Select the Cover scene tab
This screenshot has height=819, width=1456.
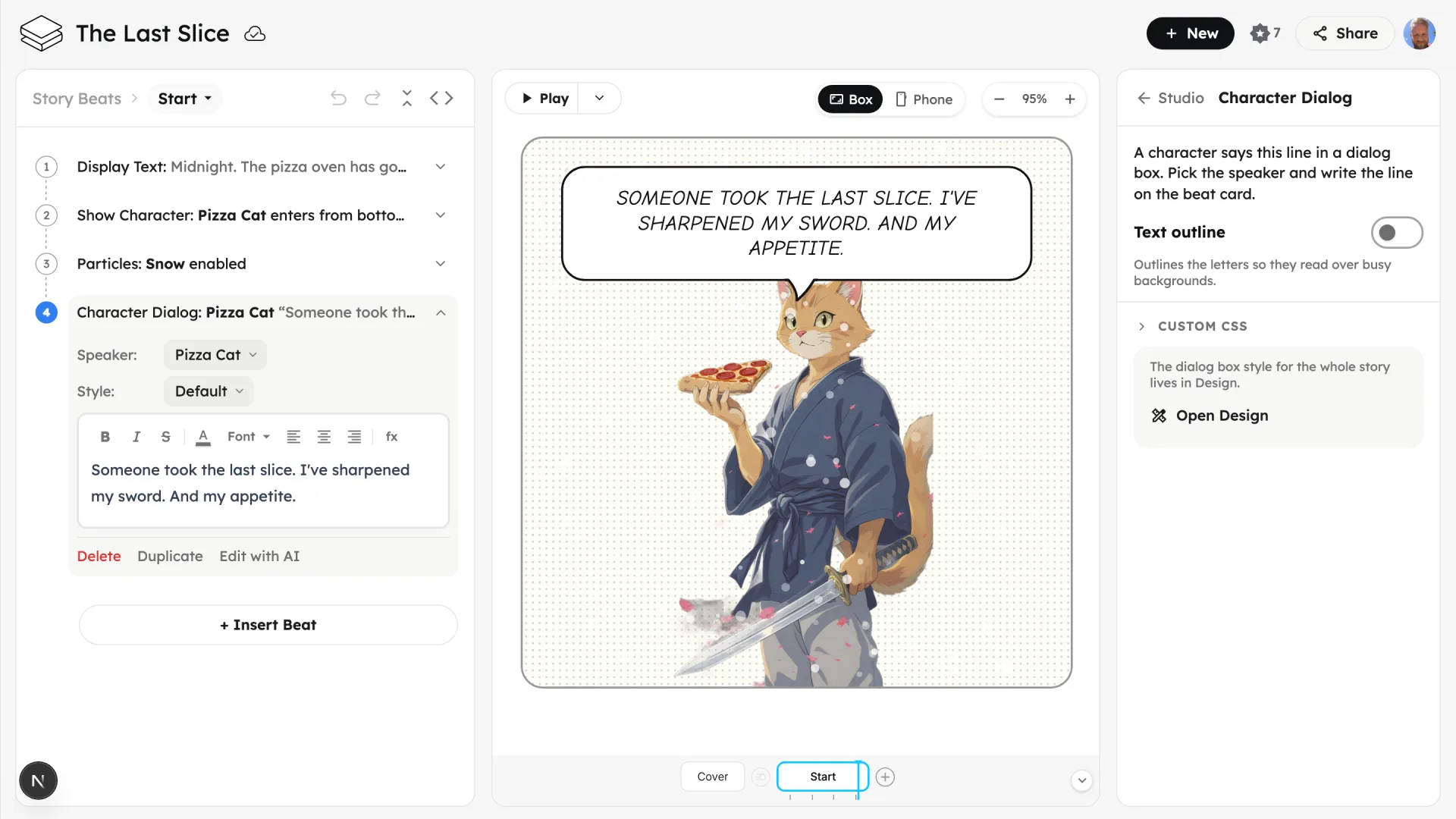click(x=712, y=777)
